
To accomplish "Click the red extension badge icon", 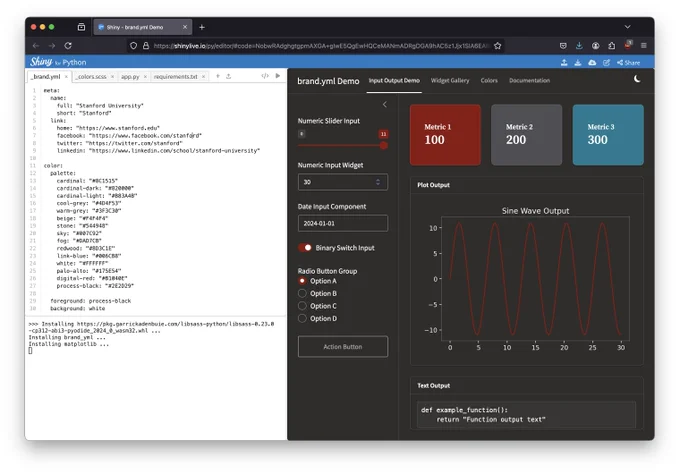I will pyautogui.click(x=628, y=45).
